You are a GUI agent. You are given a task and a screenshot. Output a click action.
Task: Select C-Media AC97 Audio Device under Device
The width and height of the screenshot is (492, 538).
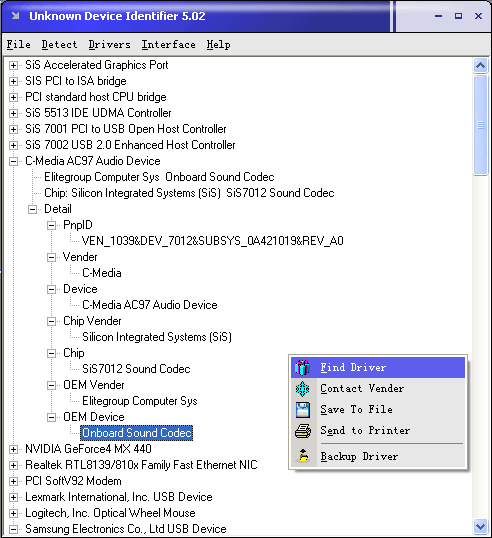150,305
